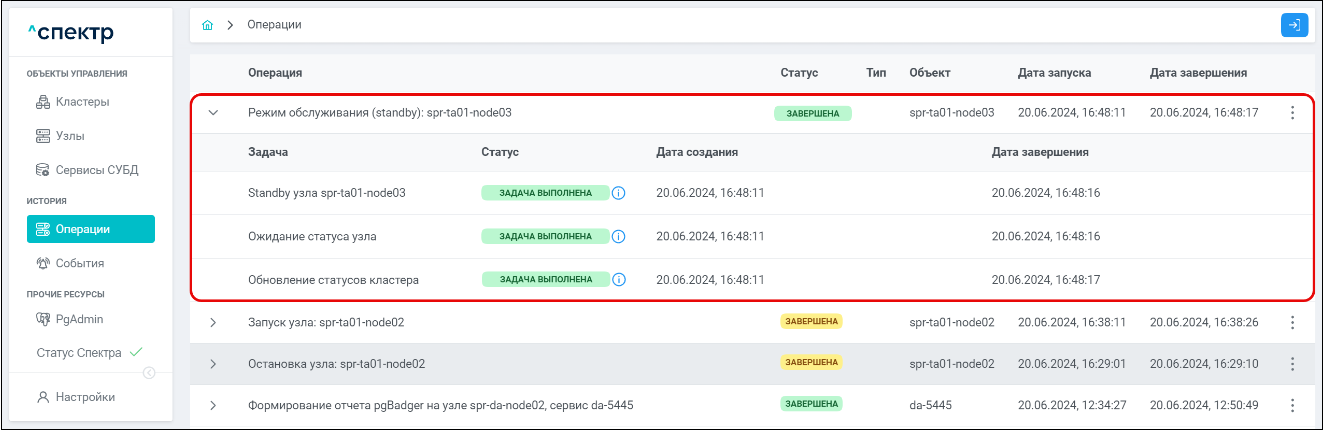Click Операции breadcrumb text
The height and width of the screenshot is (431, 1324).
[275, 24]
